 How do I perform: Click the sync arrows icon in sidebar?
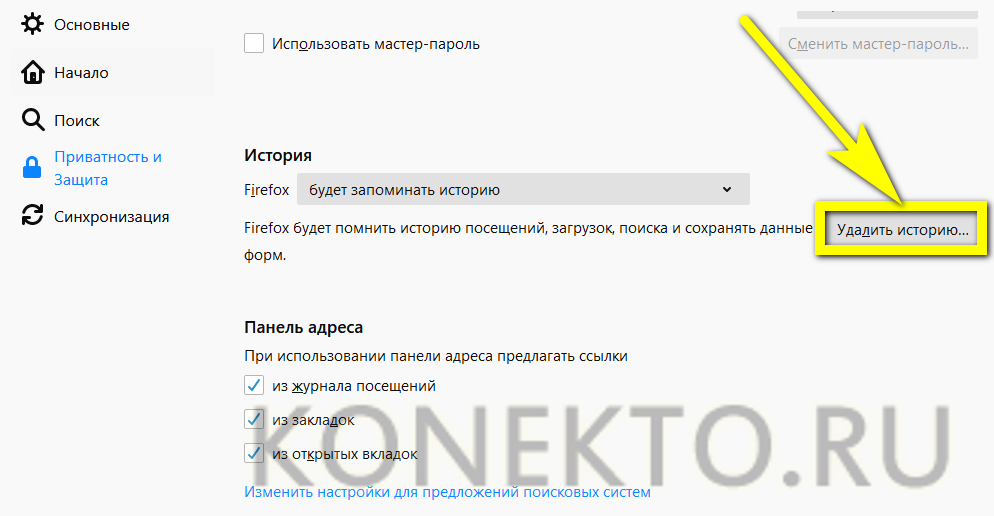click(x=33, y=216)
